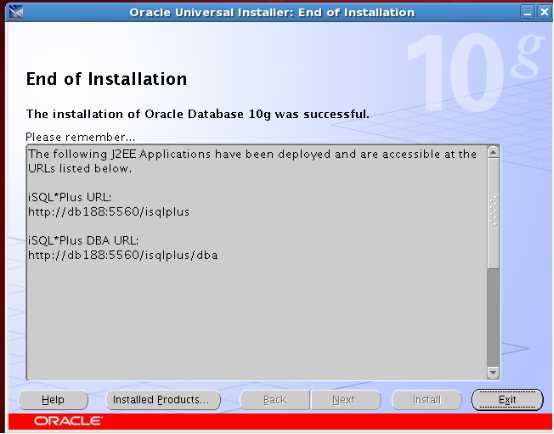Screen dimensions: 554x434
Task: Close the installer window with X
Action: (544, 12)
